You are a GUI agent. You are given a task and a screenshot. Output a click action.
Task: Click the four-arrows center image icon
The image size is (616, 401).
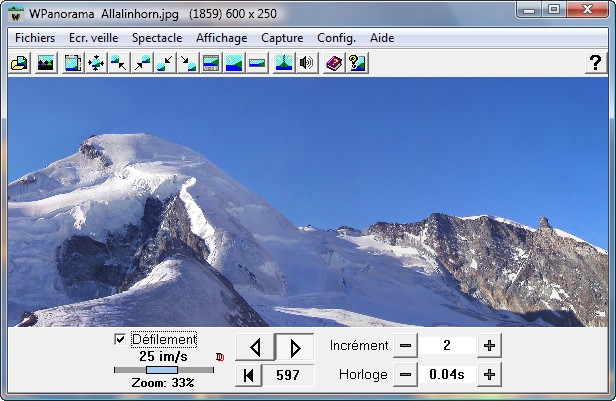[96, 63]
